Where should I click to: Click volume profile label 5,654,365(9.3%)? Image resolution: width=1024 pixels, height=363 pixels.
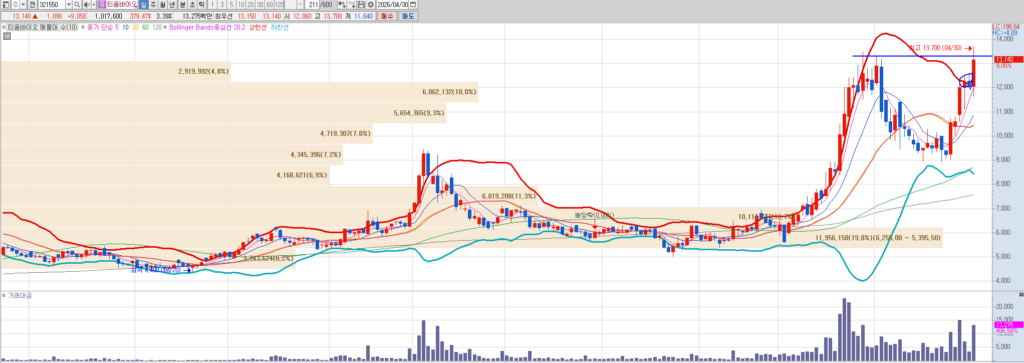(x=419, y=113)
